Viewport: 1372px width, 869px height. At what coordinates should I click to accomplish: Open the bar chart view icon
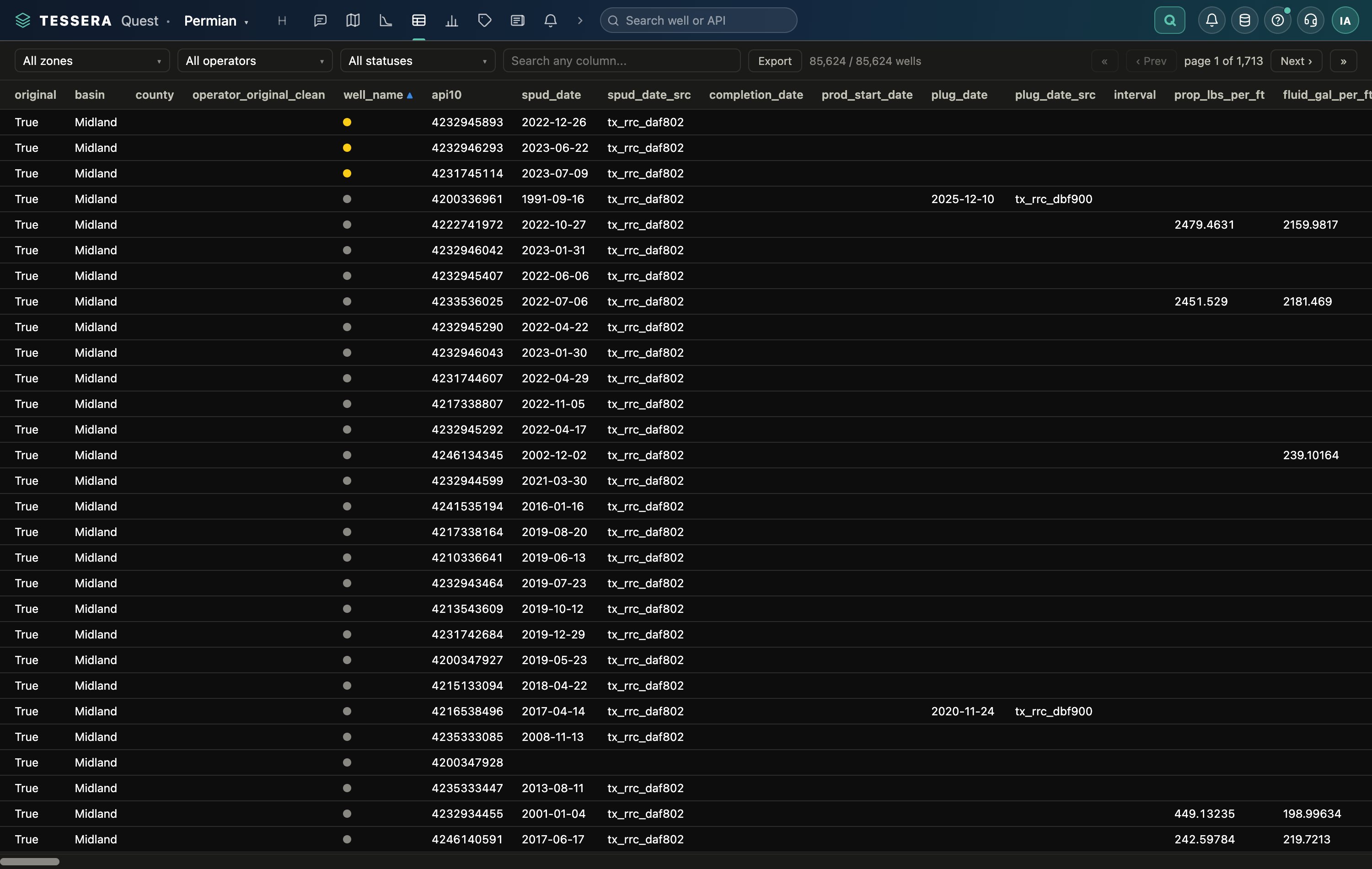click(x=452, y=21)
